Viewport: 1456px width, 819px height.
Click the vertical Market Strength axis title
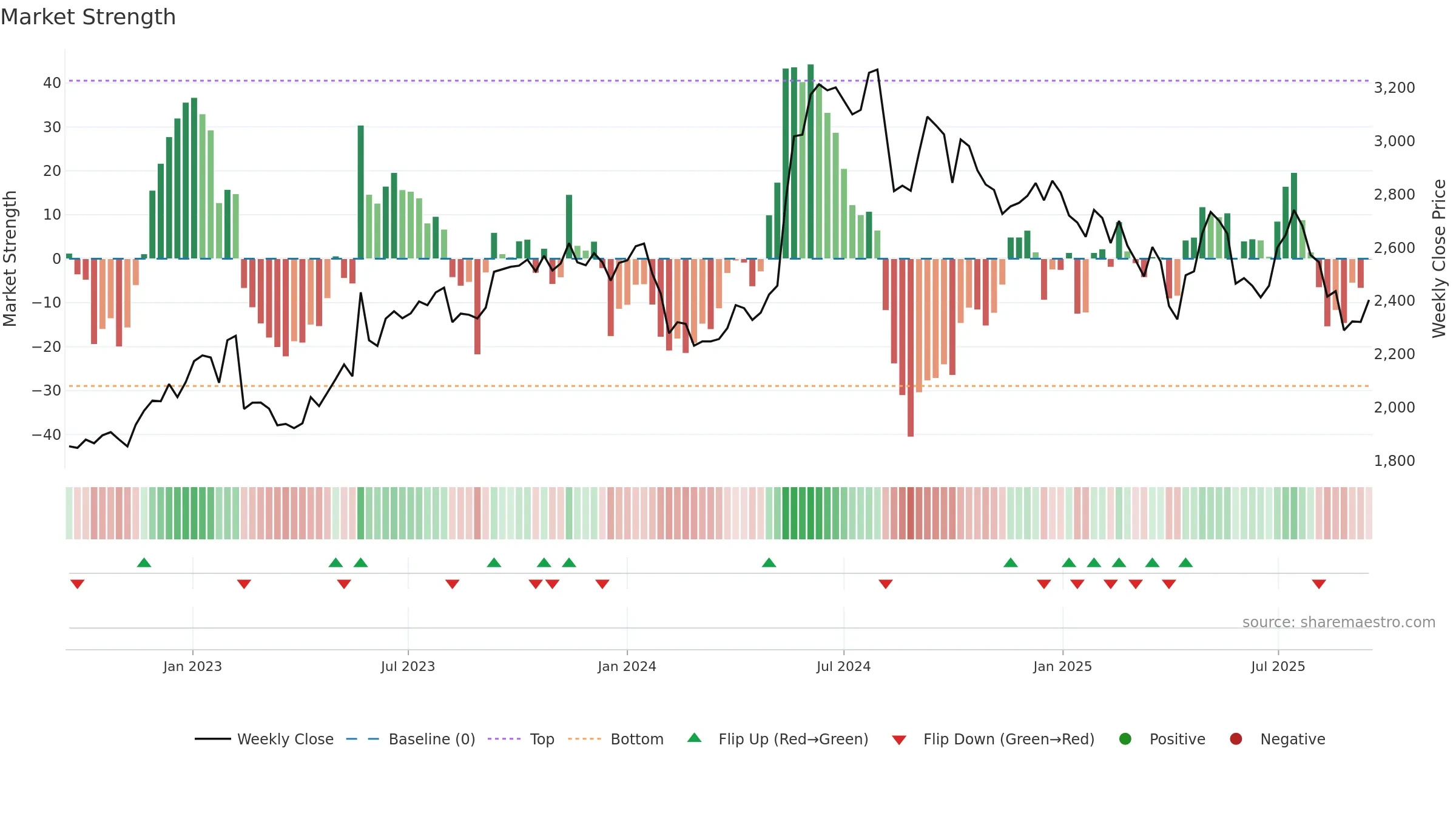click(10, 258)
